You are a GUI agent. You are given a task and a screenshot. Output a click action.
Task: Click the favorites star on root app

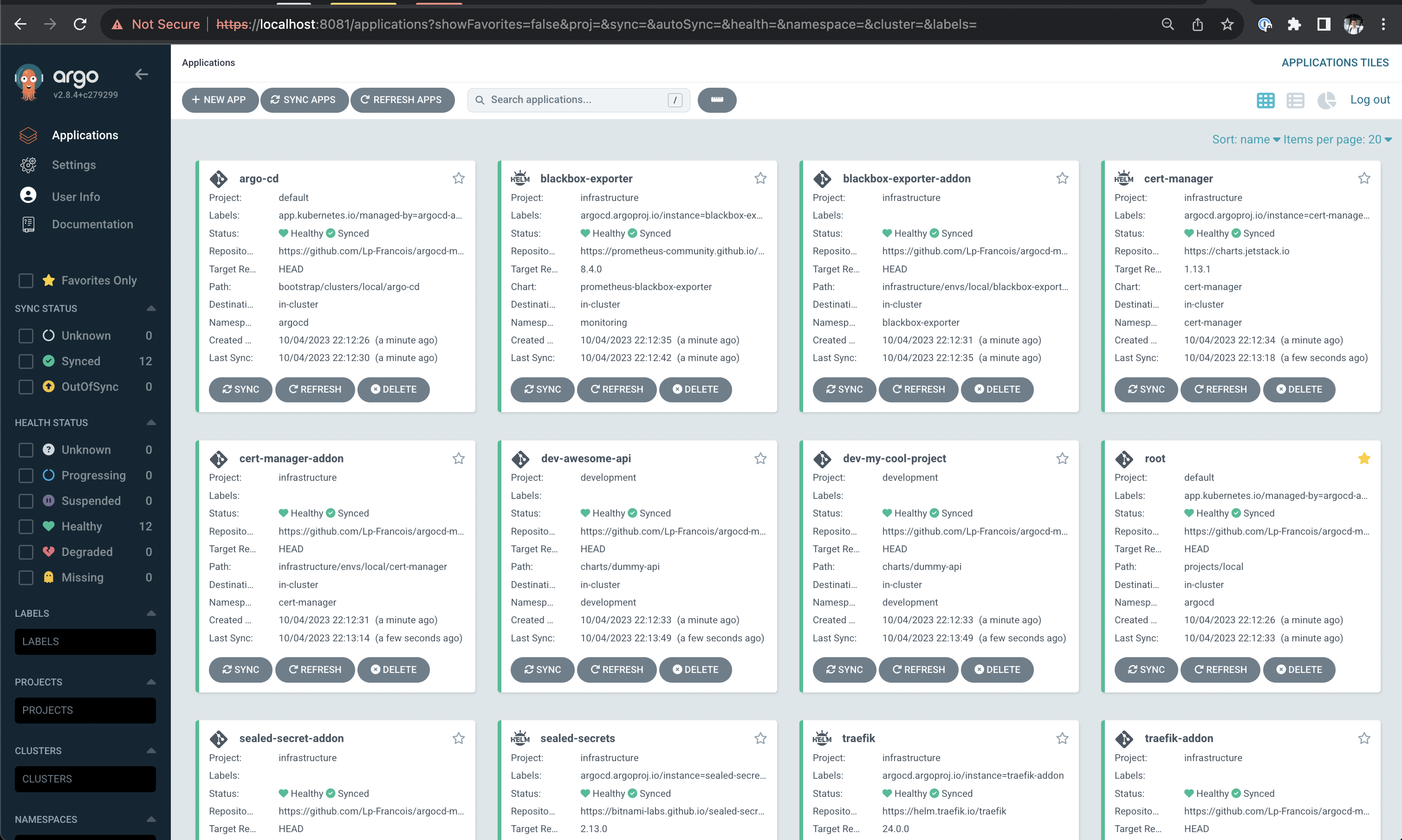1363,458
